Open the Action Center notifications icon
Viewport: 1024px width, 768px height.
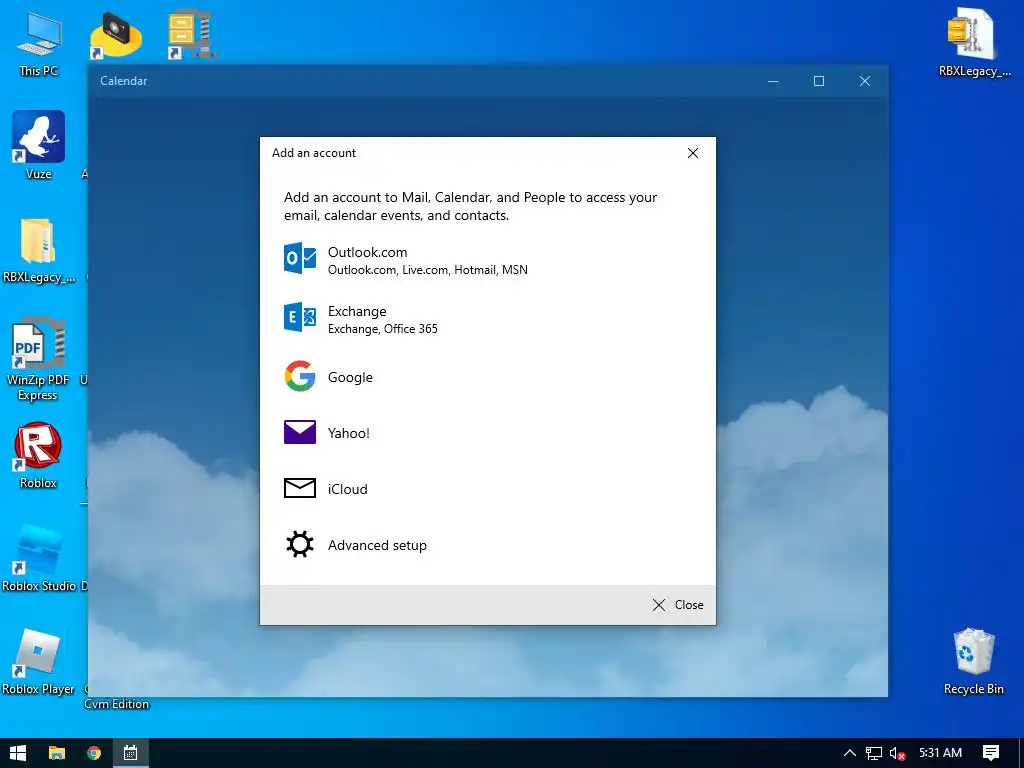[x=991, y=753]
